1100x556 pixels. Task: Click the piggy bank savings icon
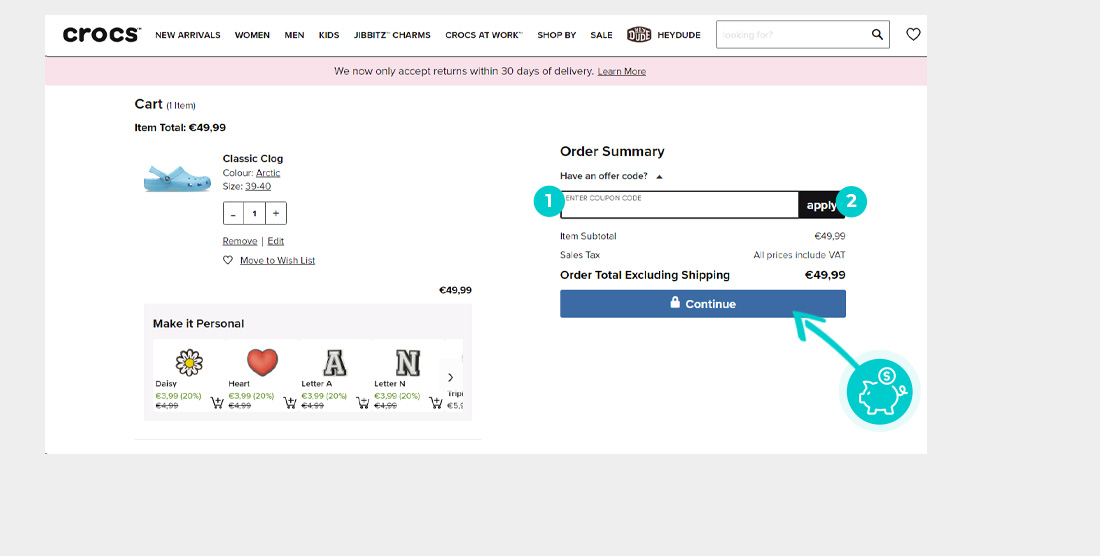click(x=879, y=391)
